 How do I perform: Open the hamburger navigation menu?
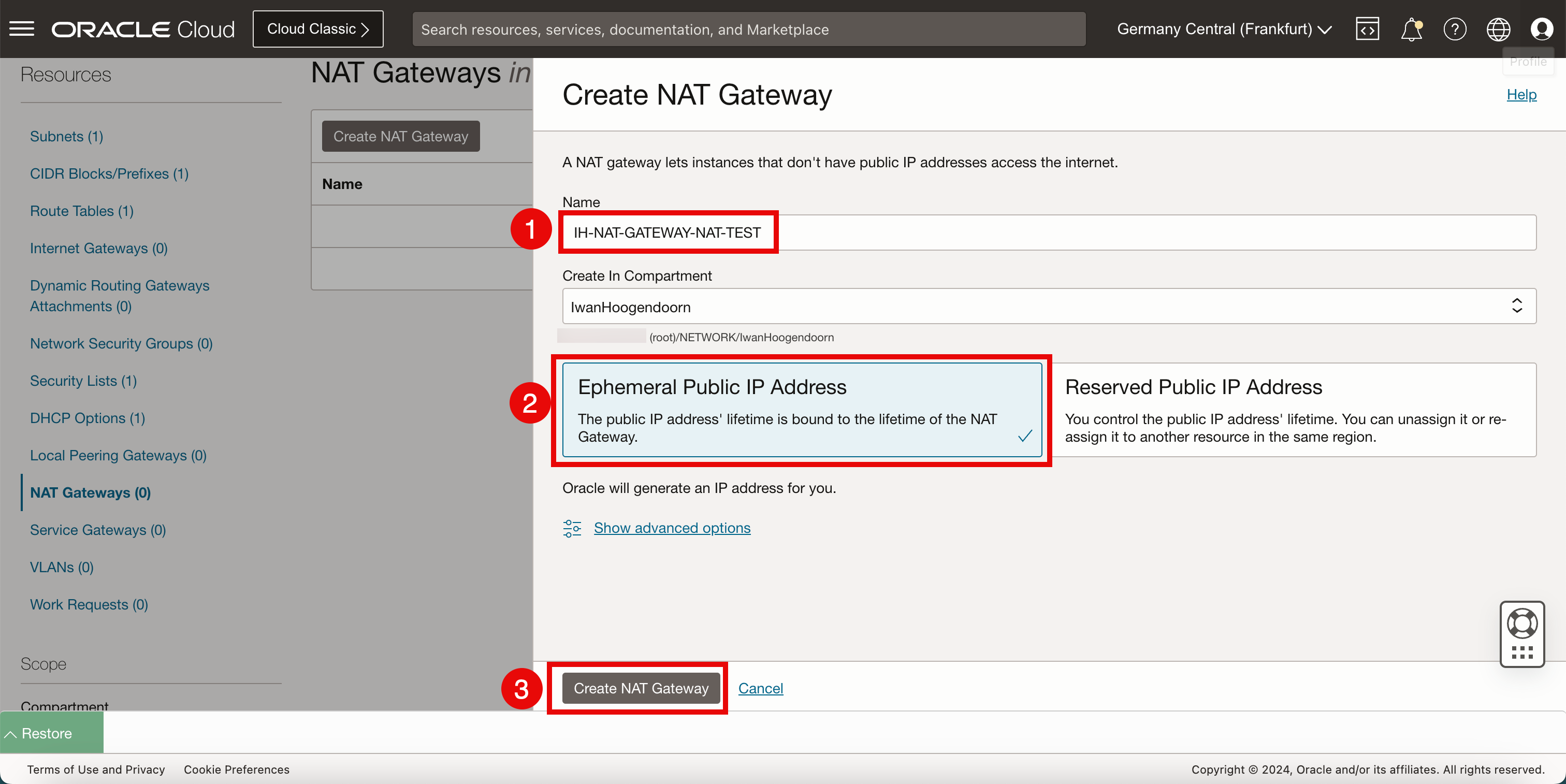[22, 28]
